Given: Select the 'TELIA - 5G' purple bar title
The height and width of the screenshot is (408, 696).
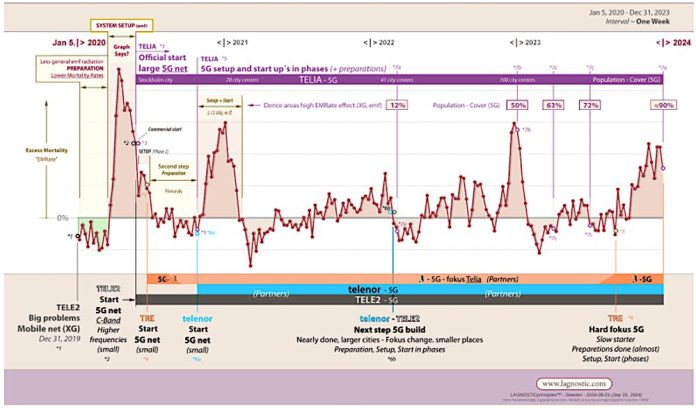Looking at the screenshot, I should 318,80.
